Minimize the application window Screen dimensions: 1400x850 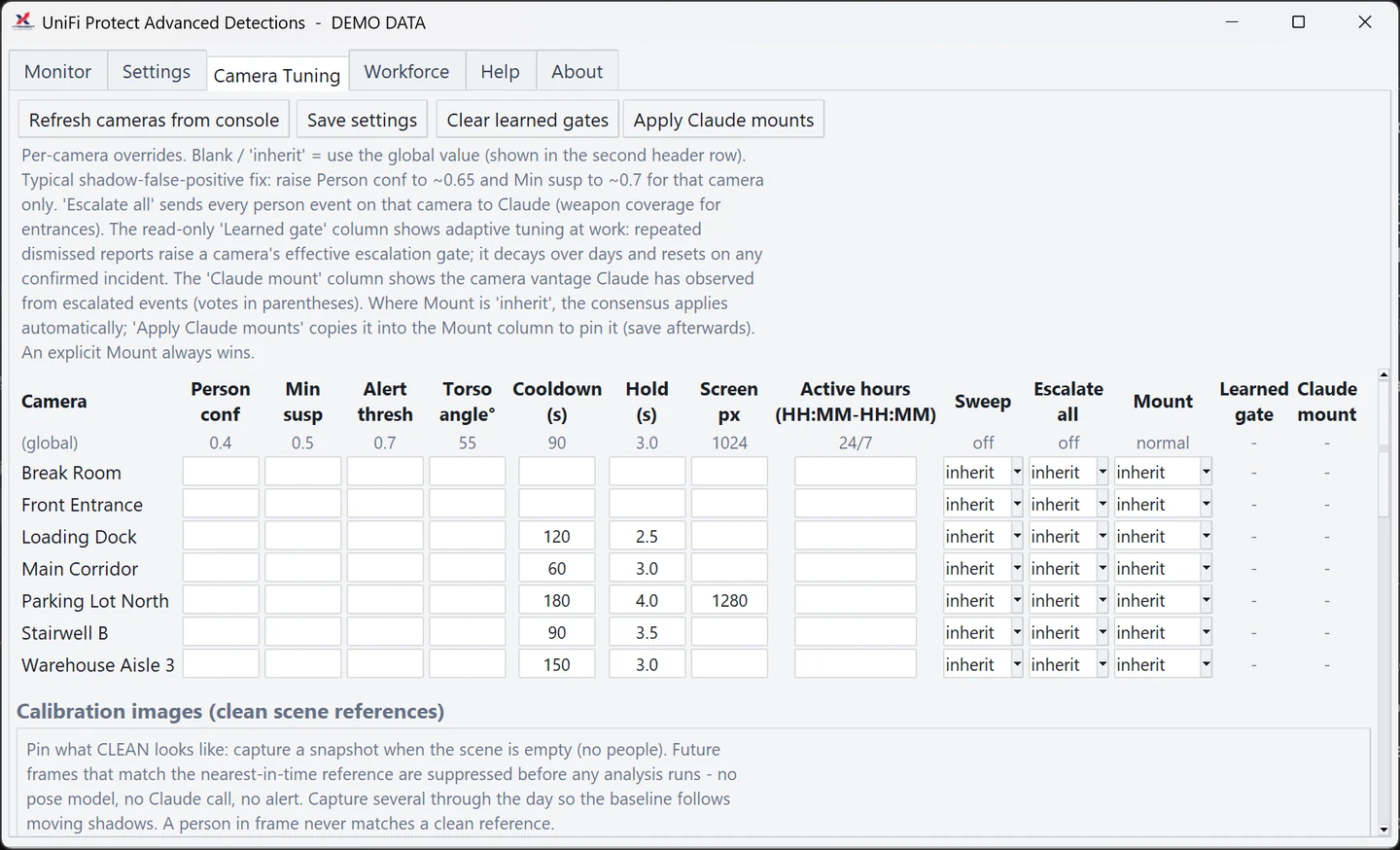1232,21
